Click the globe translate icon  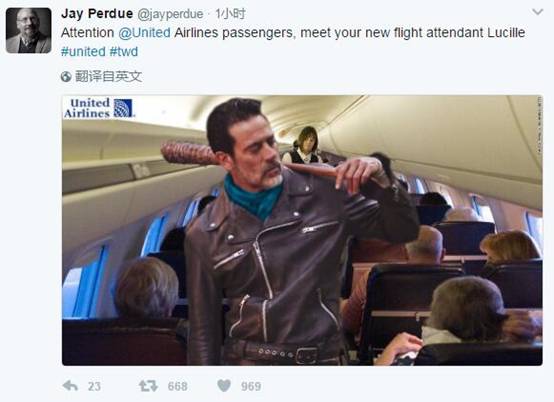66,76
